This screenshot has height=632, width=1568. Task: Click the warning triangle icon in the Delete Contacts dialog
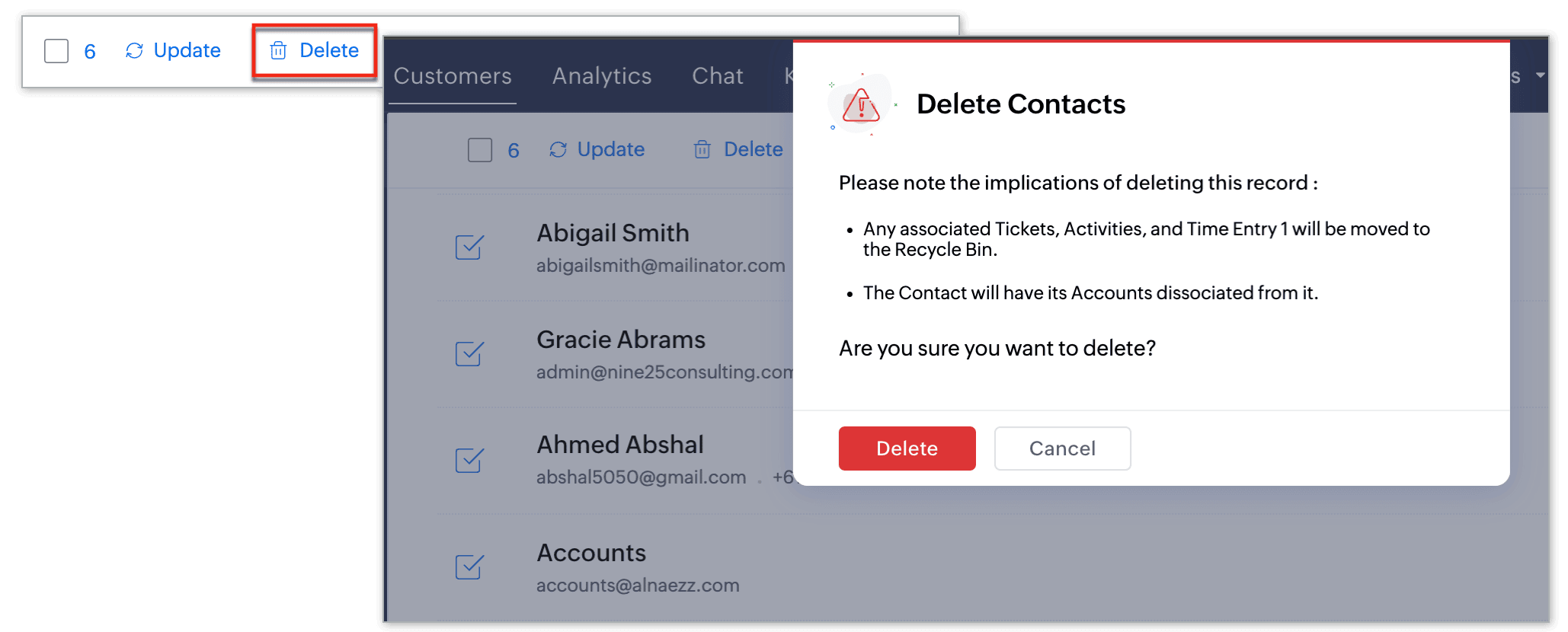pos(861,105)
